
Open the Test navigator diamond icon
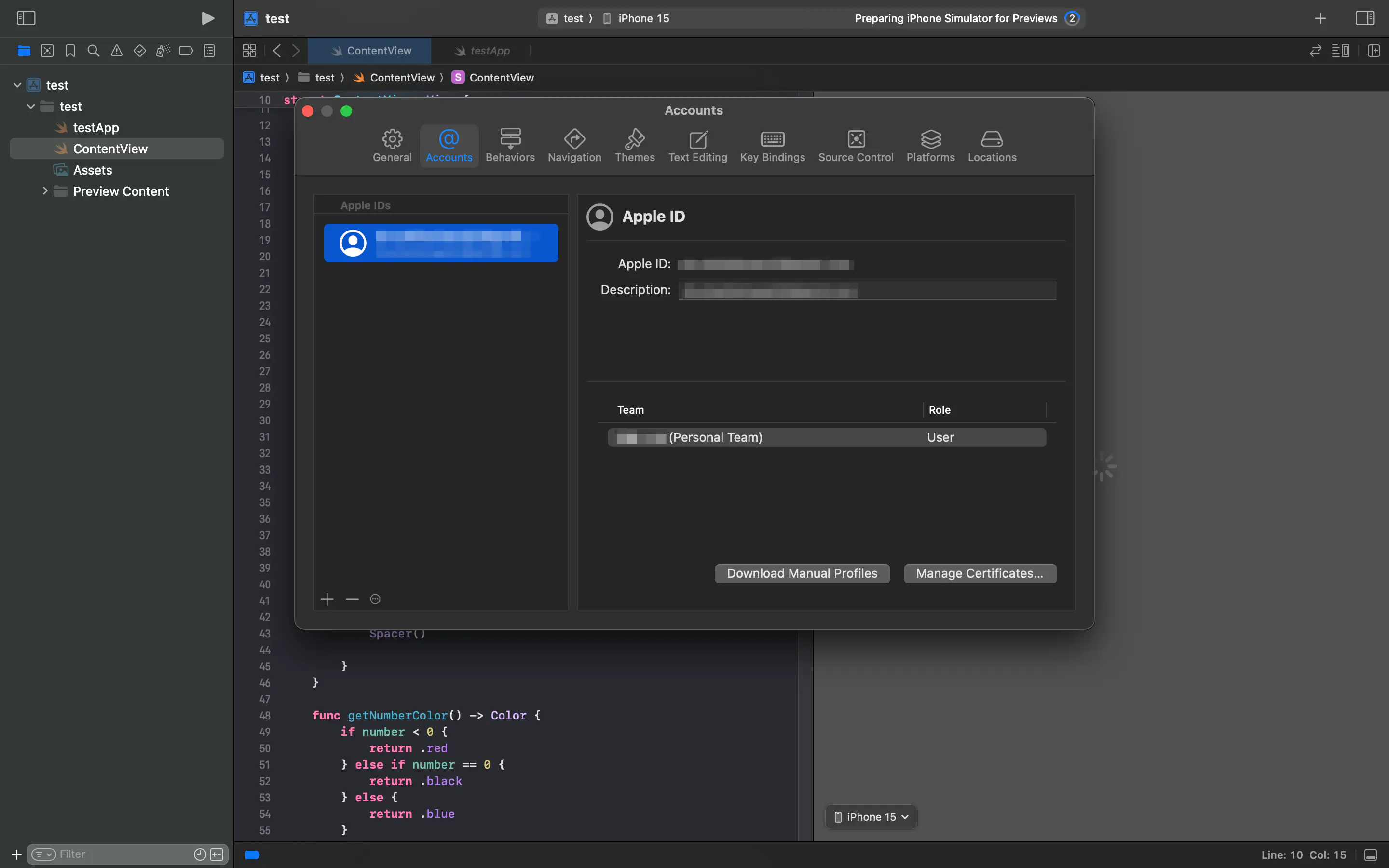[139, 51]
